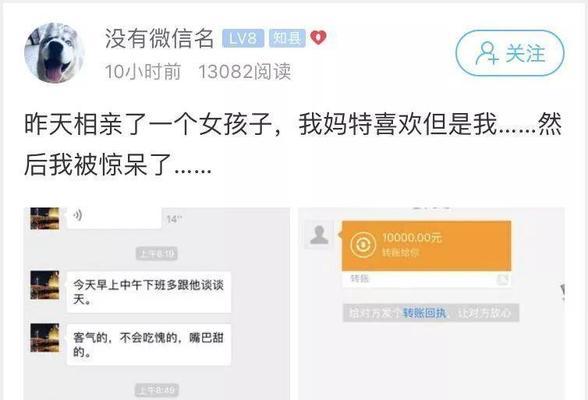
Task: Tap avatar beside the voice message
Action: click(x=45, y=218)
